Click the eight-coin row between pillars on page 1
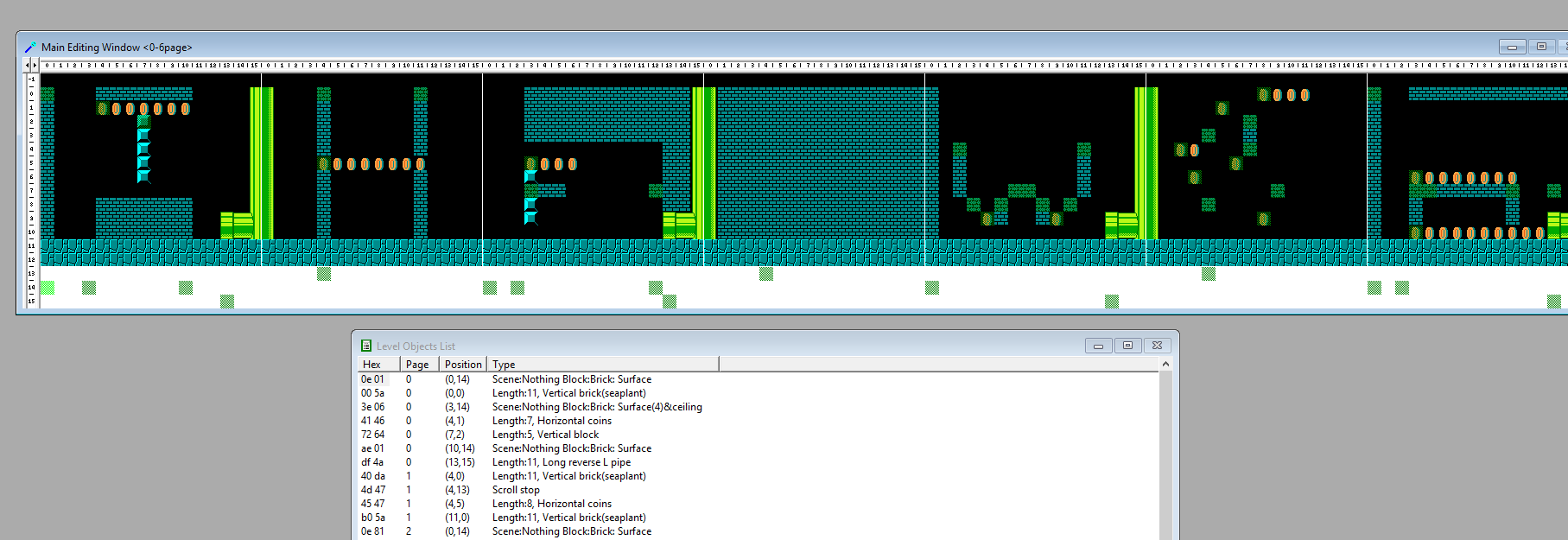The width and height of the screenshot is (1568, 540). click(x=372, y=164)
